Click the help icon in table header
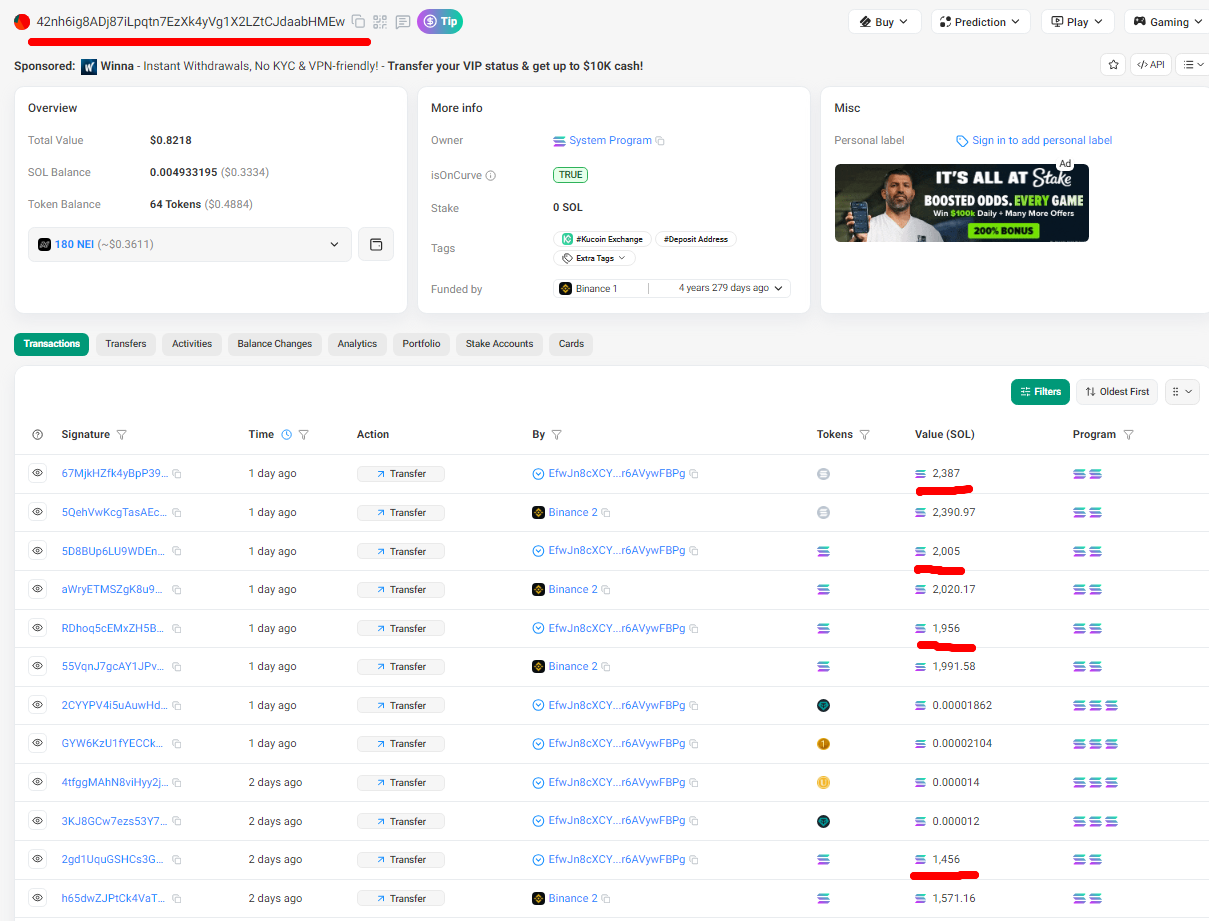Viewport: 1209px width, 921px height. (x=38, y=435)
